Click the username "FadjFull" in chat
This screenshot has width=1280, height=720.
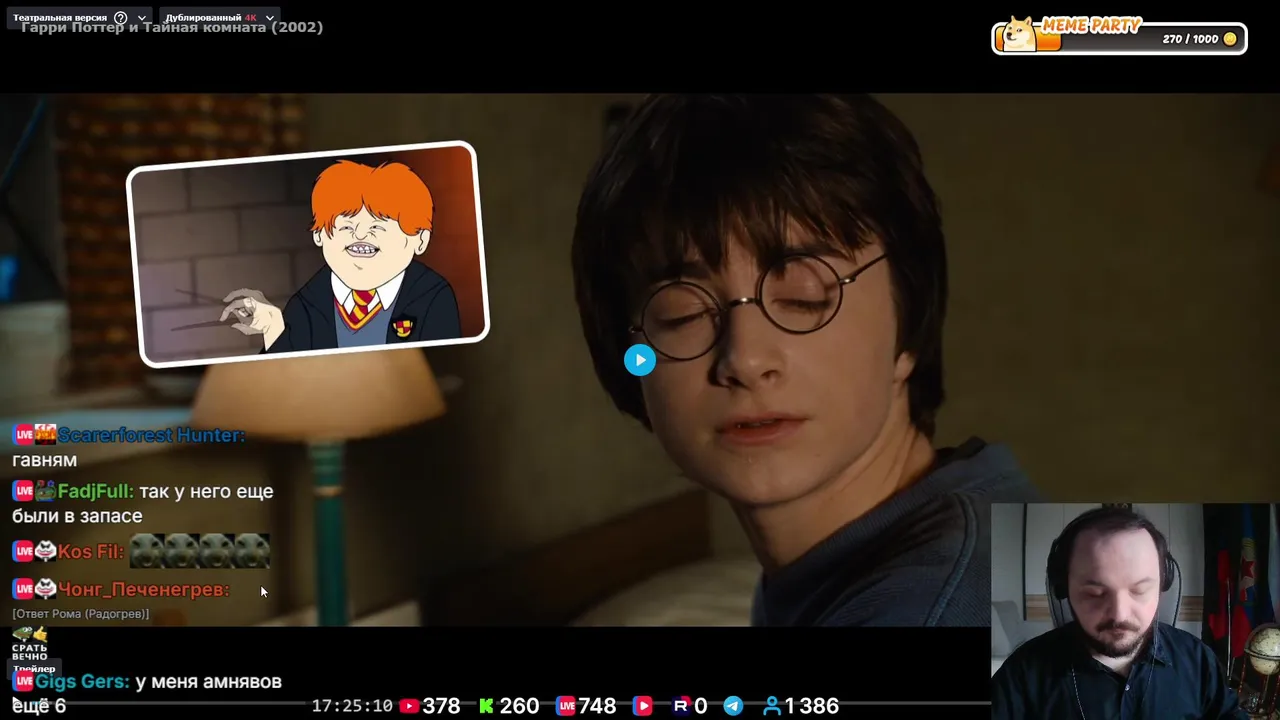tap(95, 491)
